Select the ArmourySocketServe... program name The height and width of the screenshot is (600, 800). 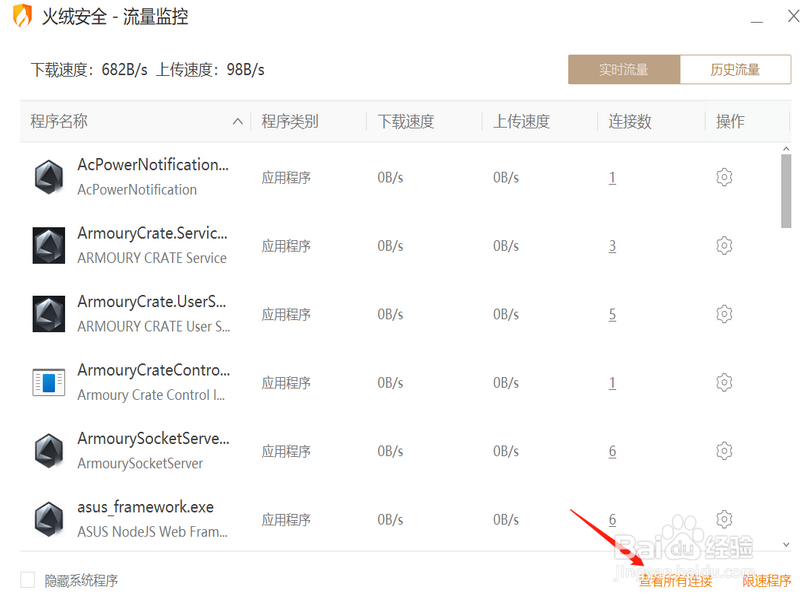(x=153, y=438)
